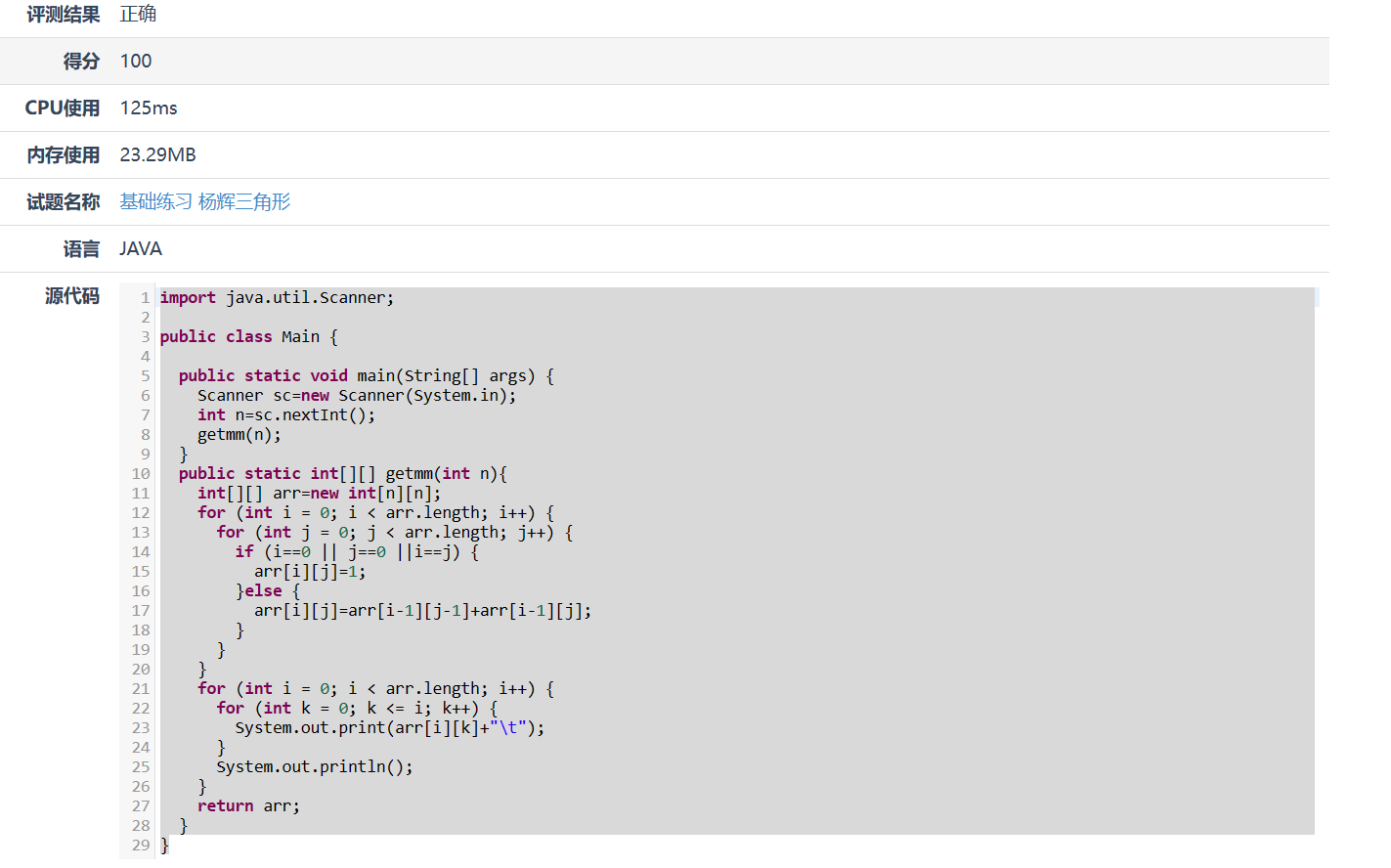The image size is (1391, 868).
Task: Click the int n=sc.nextInt() code line
Action: [285, 415]
